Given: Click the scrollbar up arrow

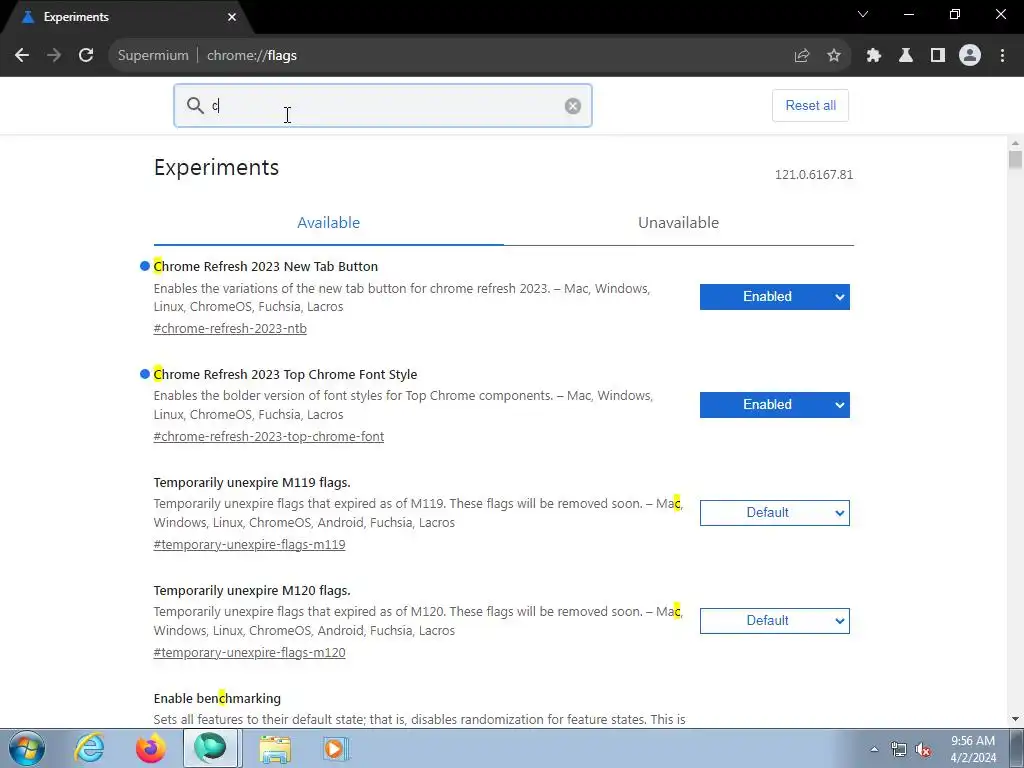Looking at the screenshot, I should (x=1015, y=143).
